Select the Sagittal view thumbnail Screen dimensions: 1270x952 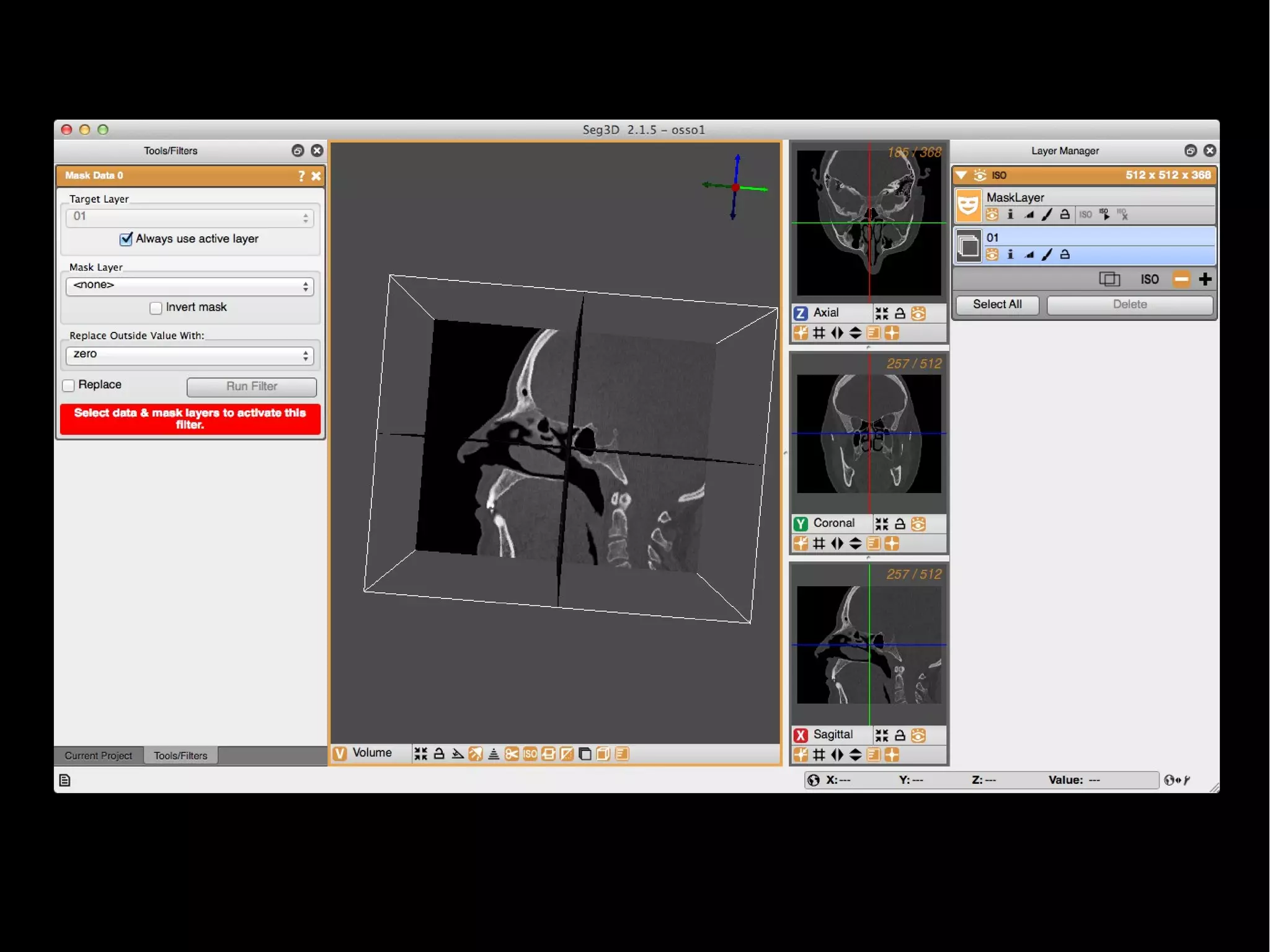click(868, 645)
